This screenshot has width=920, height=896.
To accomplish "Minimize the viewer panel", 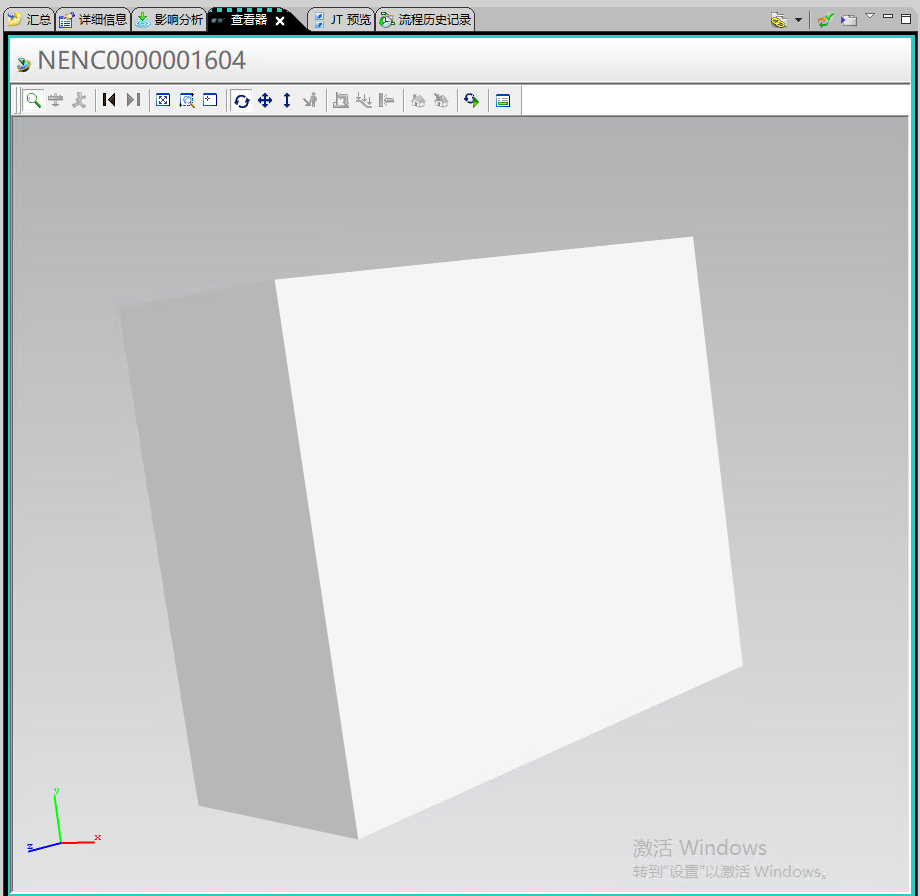I will pyautogui.click(x=888, y=17).
